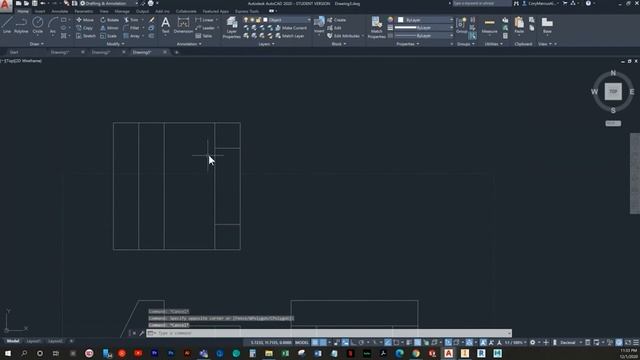The width and height of the screenshot is (640, 360).
Task: Open the Annotate ribbon tab
Action: pyautogui.click(x=60, y=11)
